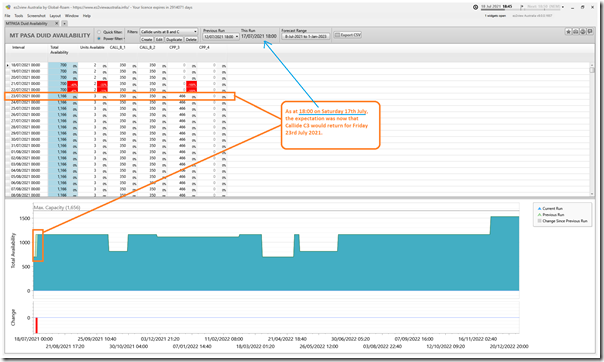Open the Layout menu
This screenshot has height=362, width=604.
pyautogui.click(x=55, y=16)
